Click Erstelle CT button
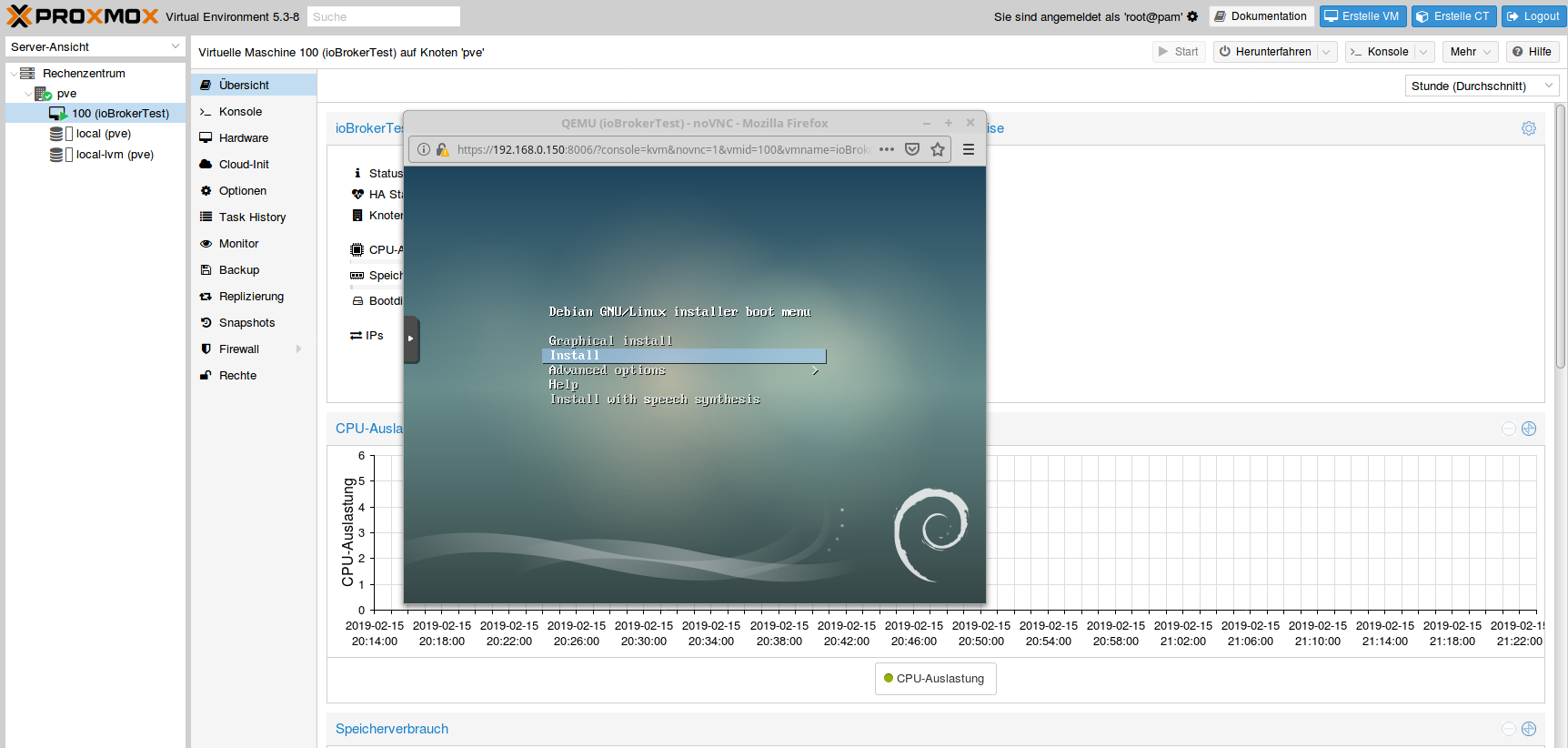Viewport: 1568px width, 748px height. click(x=1453, y=16)
